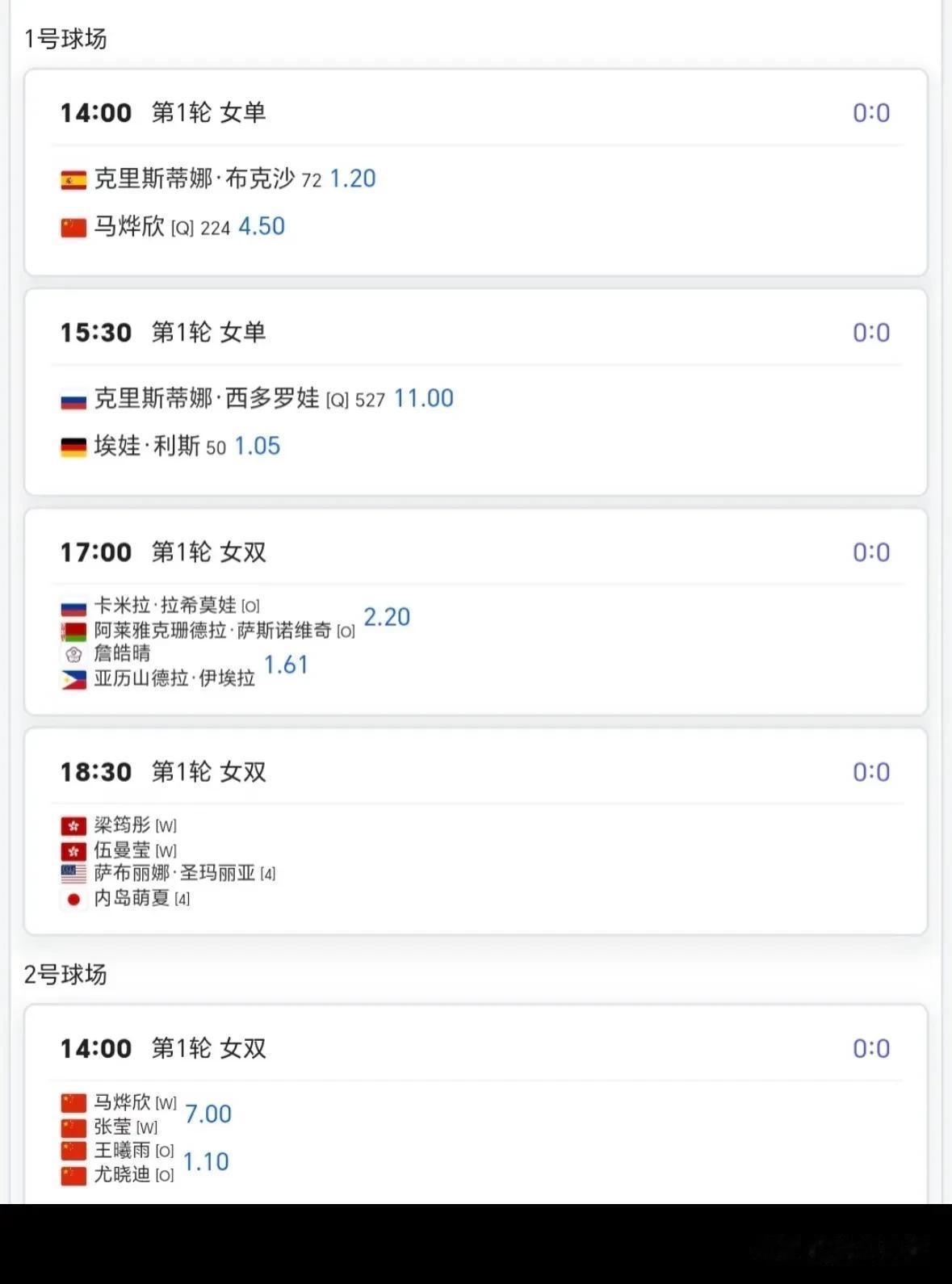Image resolution: width=952 pixels, height=1284 pixels.
Task: Click the Japan flag beside 内岛萌夏
Action: [x=73, y=899]
